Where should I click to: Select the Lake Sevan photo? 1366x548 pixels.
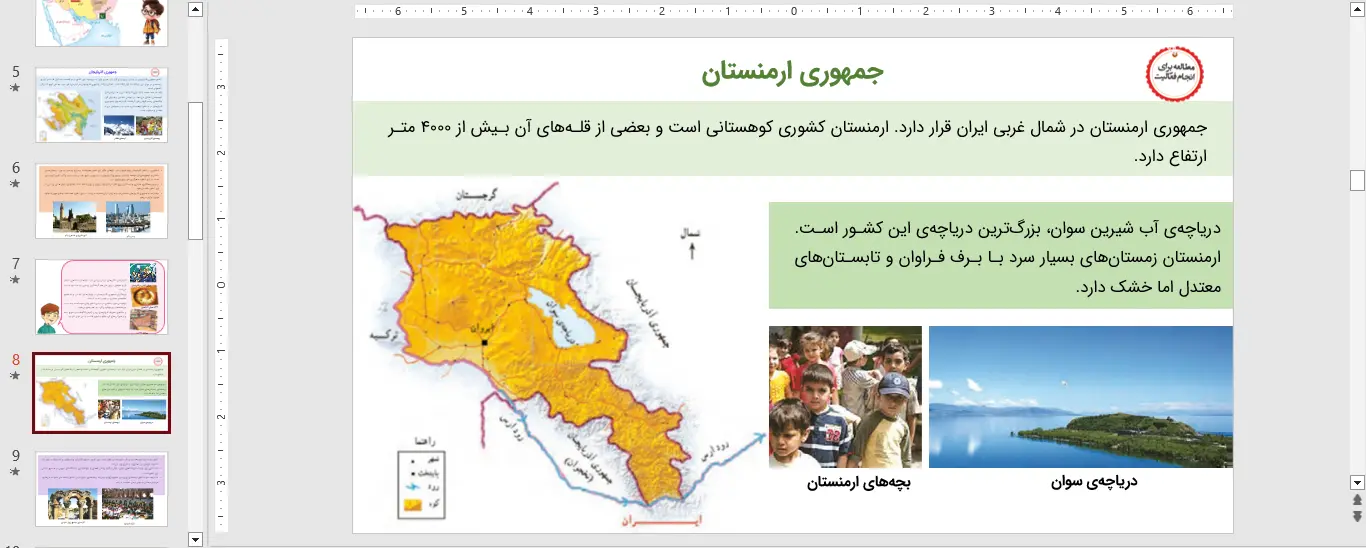pyautogui.click(x=1080, y=397)
